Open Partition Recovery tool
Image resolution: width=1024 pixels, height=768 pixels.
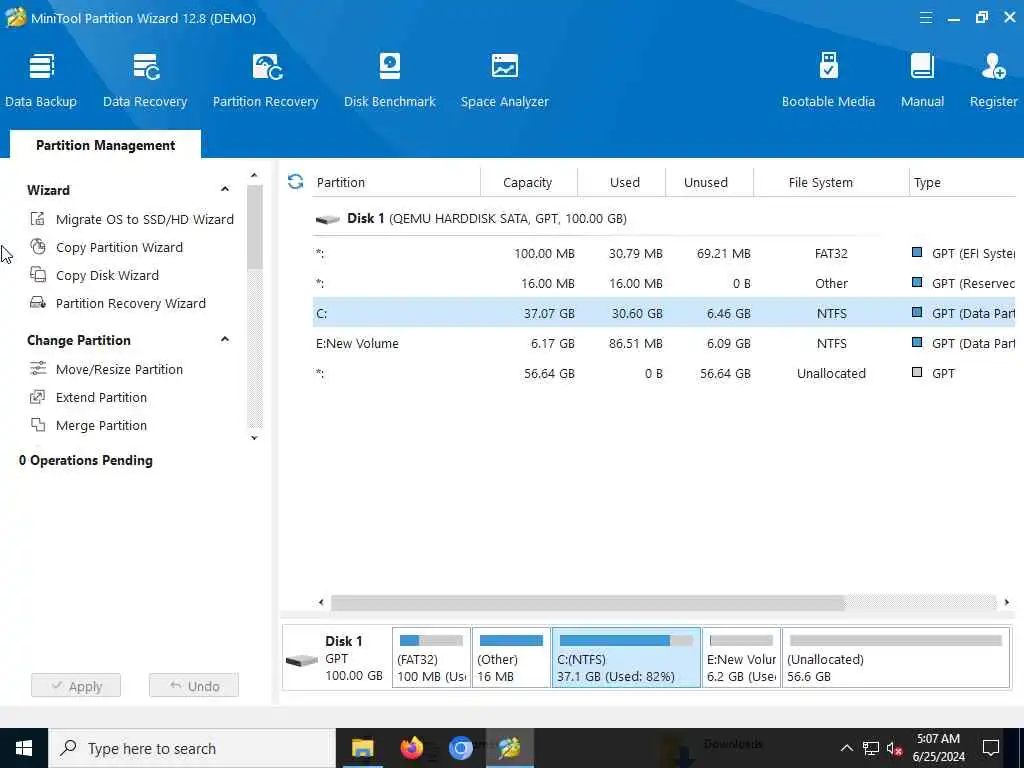[265, 80]
